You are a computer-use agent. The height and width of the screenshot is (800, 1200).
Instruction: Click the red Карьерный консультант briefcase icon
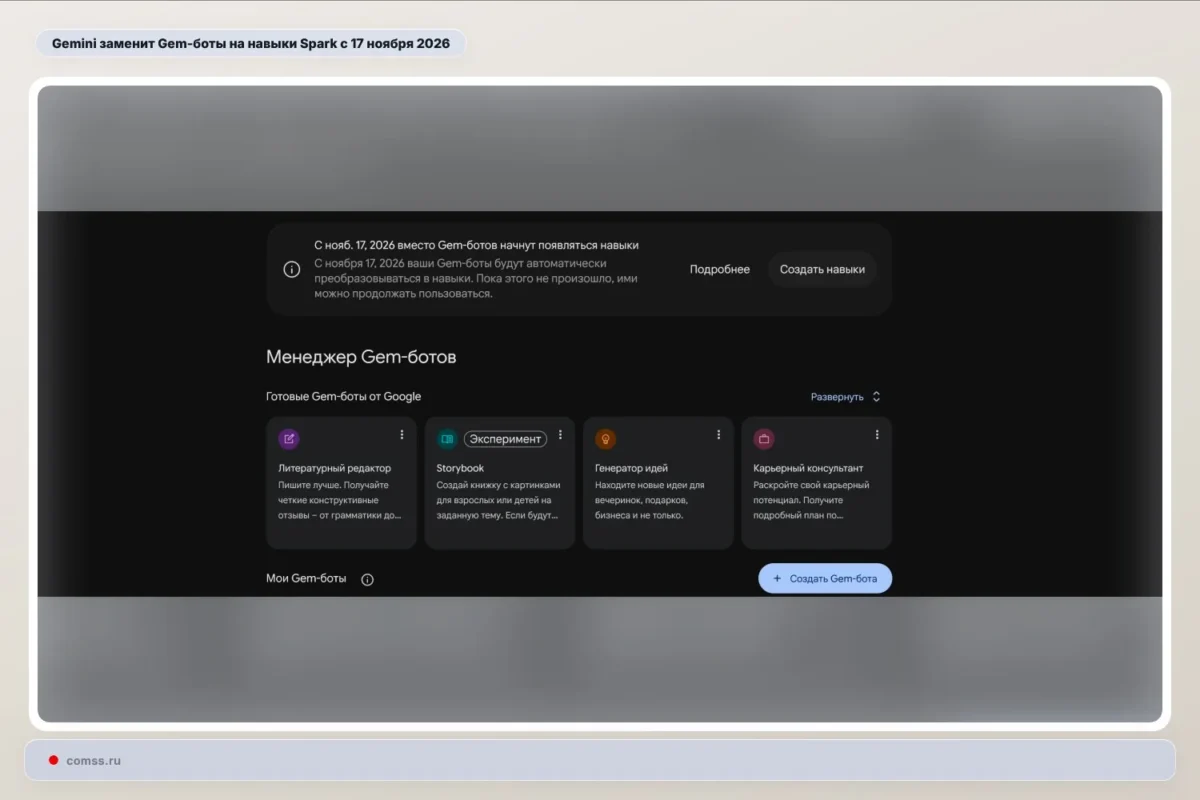click(x=764, y=439)
